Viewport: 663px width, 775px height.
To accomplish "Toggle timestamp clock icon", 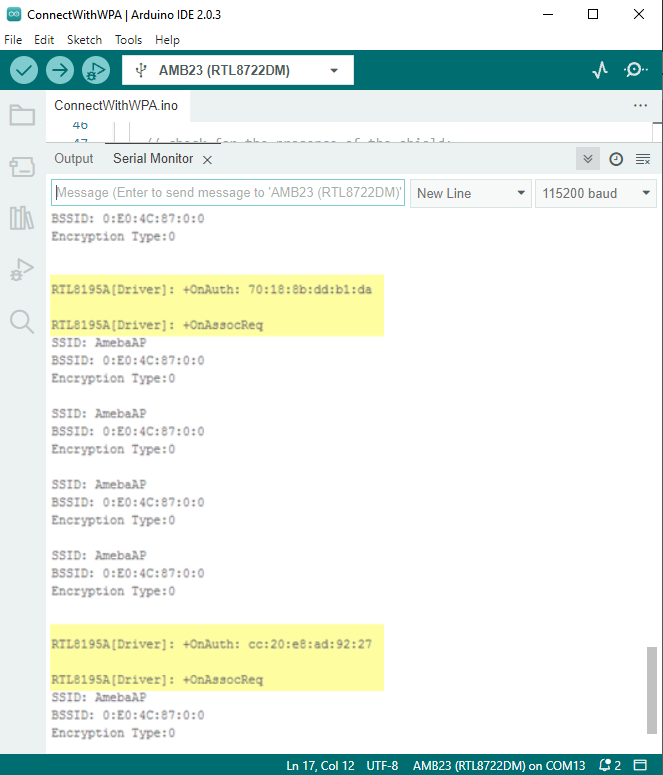I will point(616,159).
